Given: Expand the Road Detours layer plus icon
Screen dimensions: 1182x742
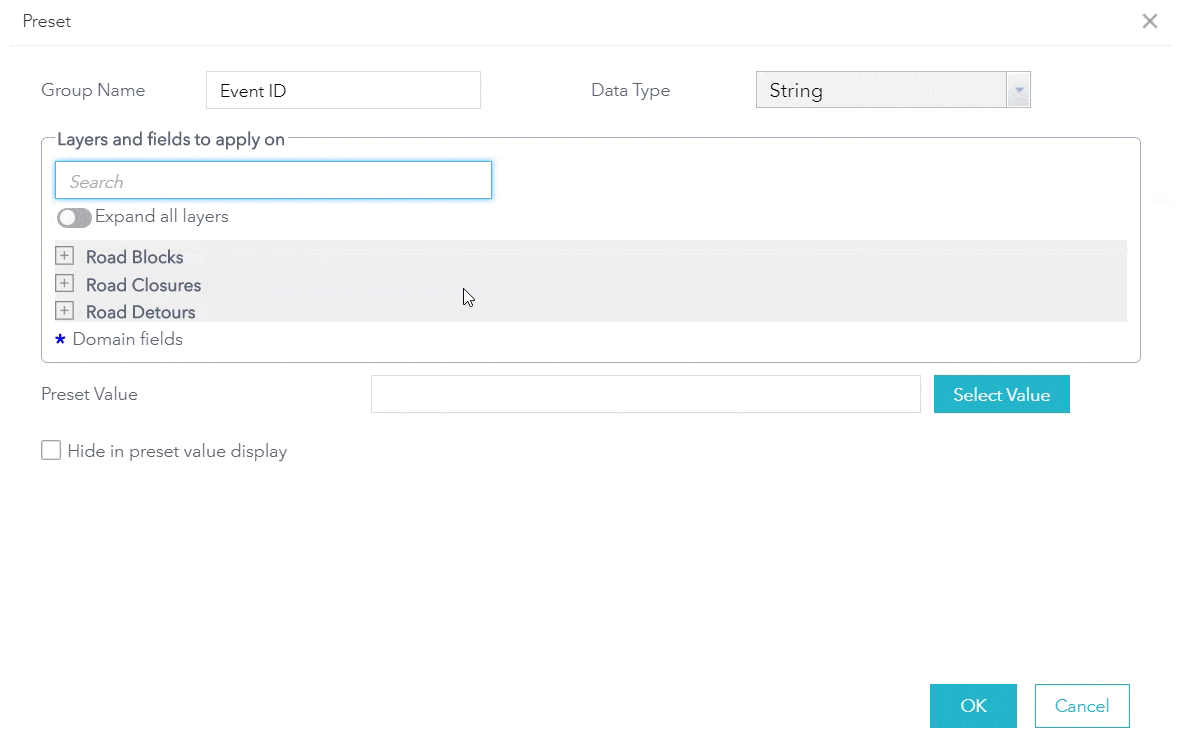Looking at the screenshot, I should 65,311.
